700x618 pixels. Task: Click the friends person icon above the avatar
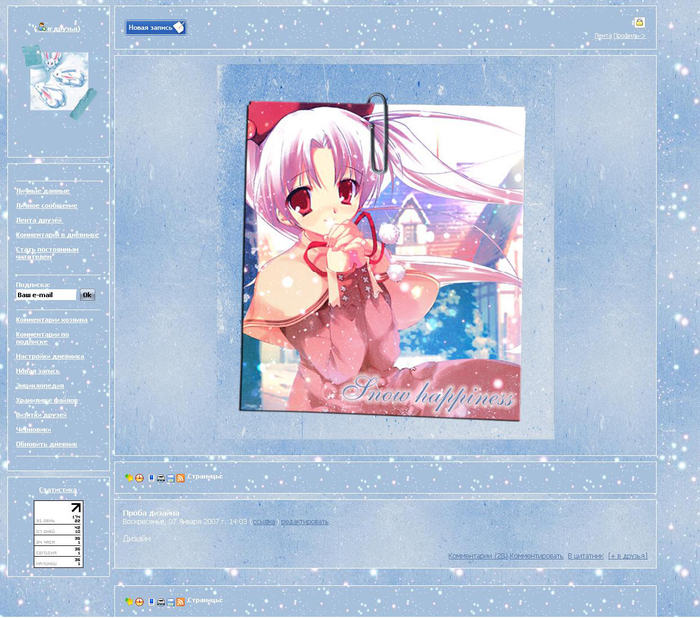42,27
